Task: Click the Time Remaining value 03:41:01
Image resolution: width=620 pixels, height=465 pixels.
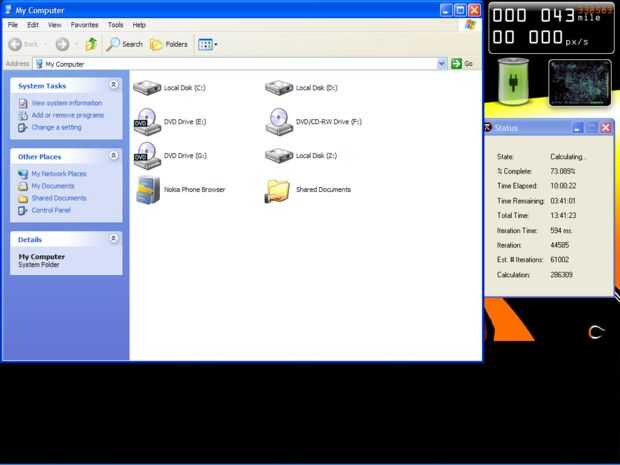Action: click(563, 201)
